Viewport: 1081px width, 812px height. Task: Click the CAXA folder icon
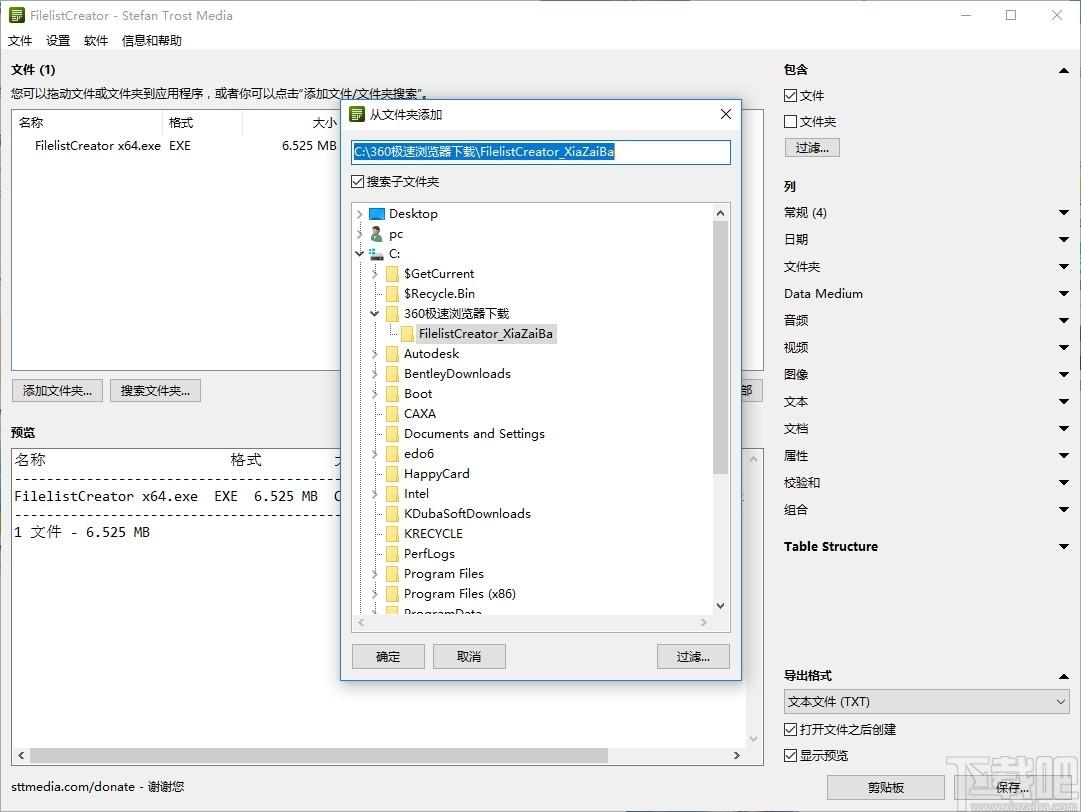click(392, 414)
